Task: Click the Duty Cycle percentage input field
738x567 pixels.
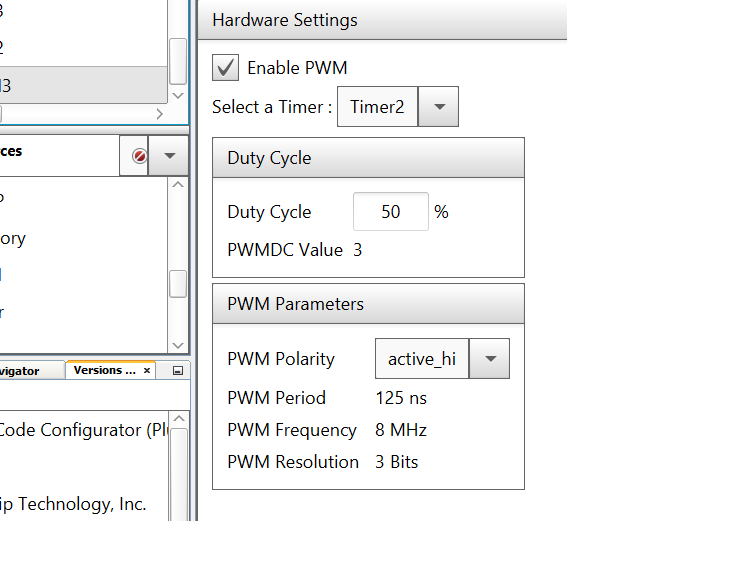Action: (x=390, y=212)
